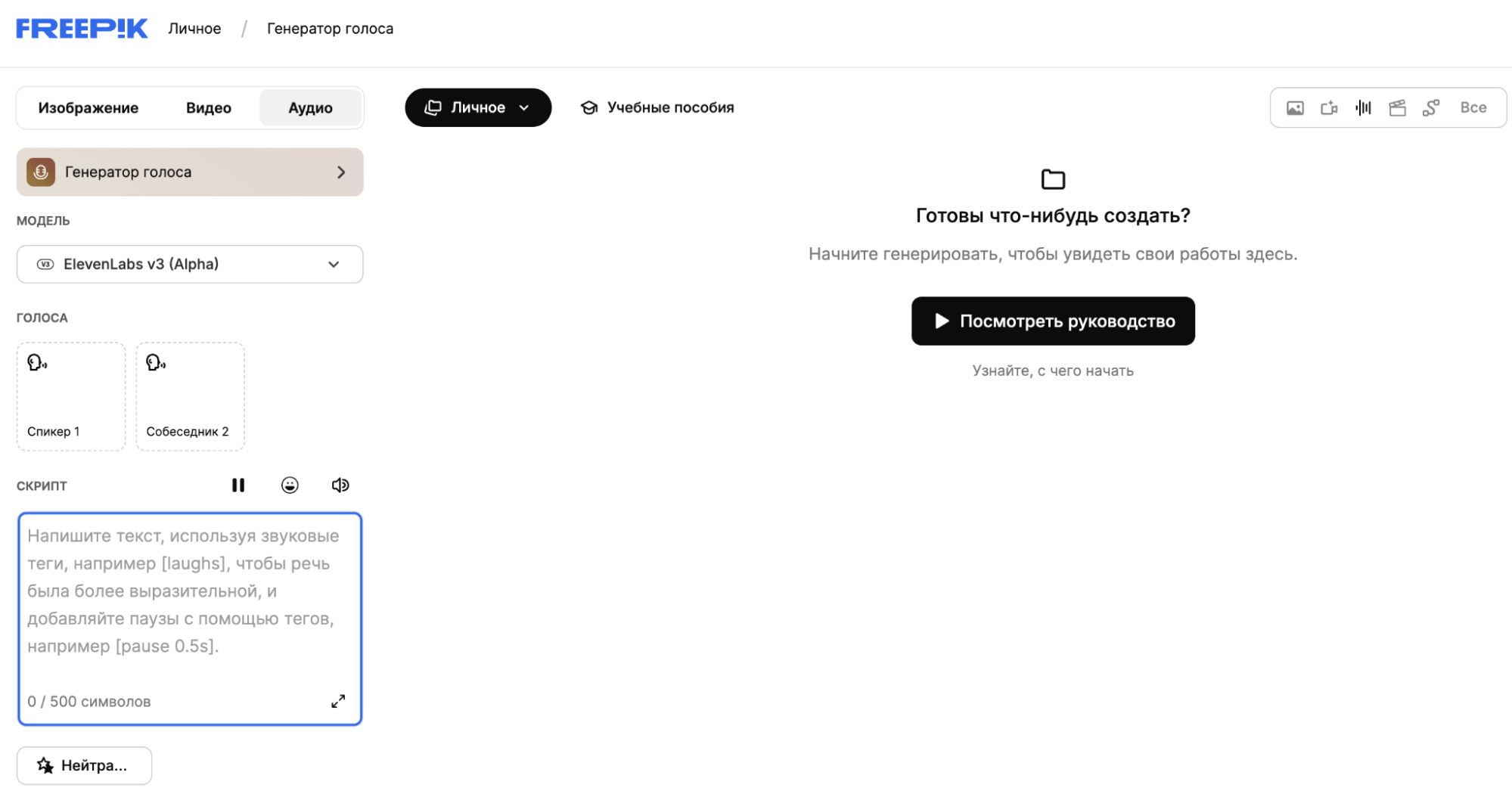The width and height of the screenshot is (1512, 797).
Task: Filter history by audio waveform icon
Action: point(1363,108)
